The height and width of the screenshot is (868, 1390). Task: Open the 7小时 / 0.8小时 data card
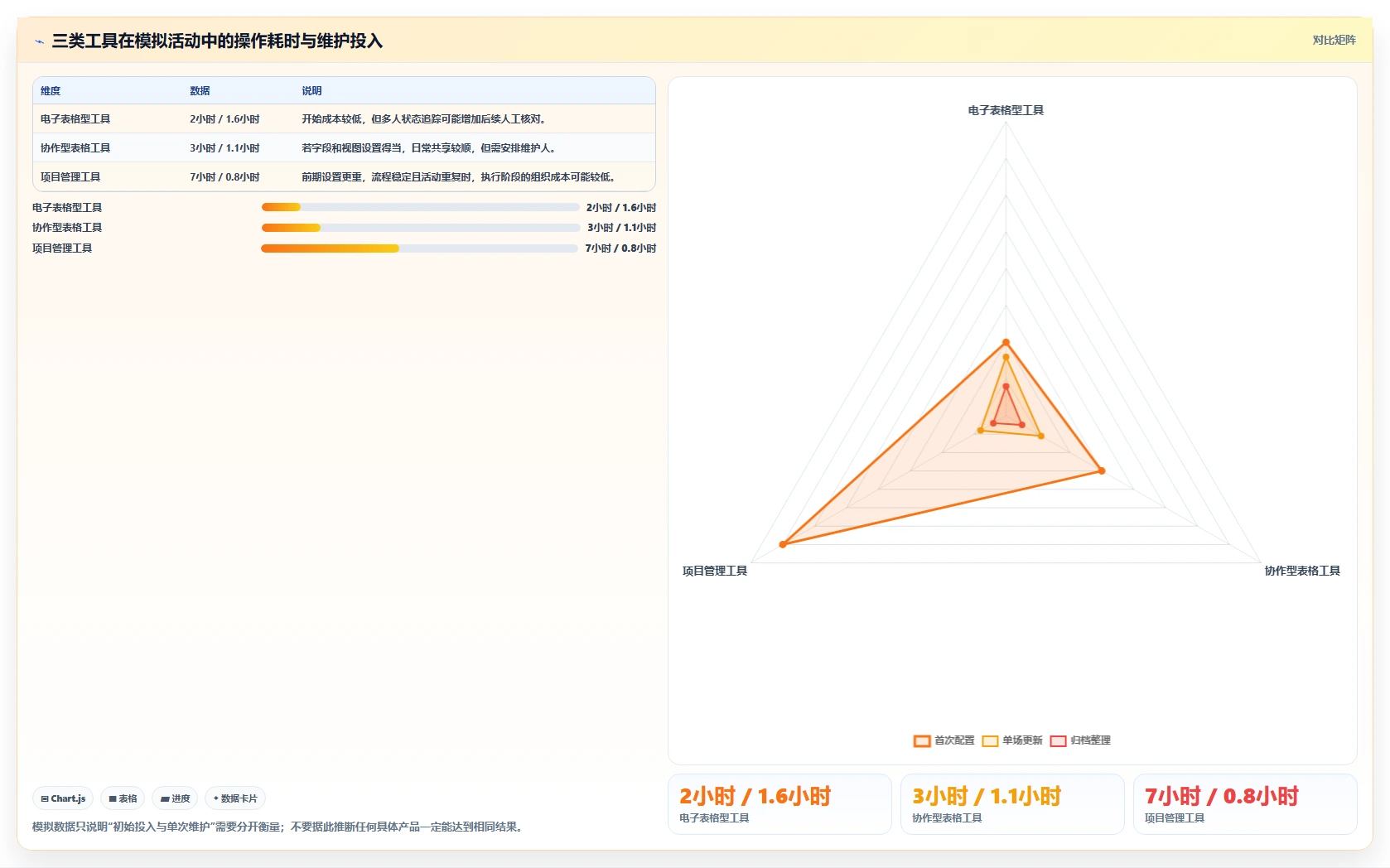[x=1245, y=804]
